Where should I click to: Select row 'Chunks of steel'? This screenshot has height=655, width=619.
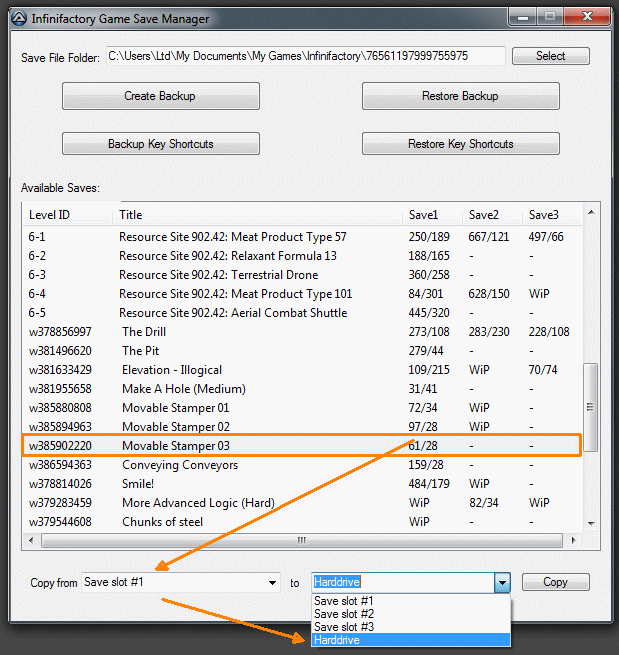pos(302,522)
